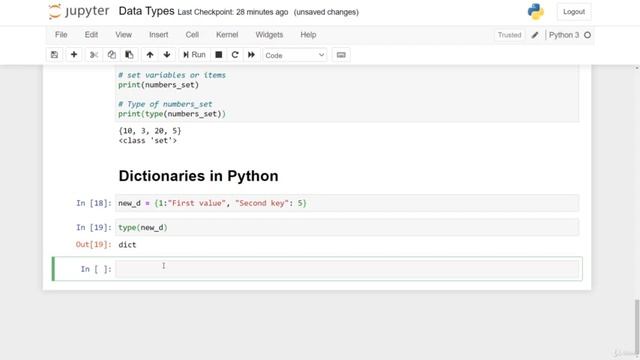Click the Dictionaries in Python heading
This screenshot has width=640, height=360.
[x=198, y=176]
